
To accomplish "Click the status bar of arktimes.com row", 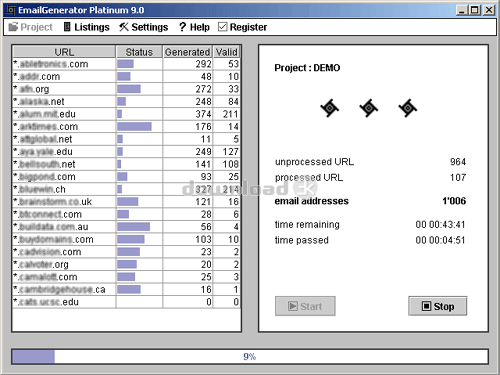I will pos(134,127).
